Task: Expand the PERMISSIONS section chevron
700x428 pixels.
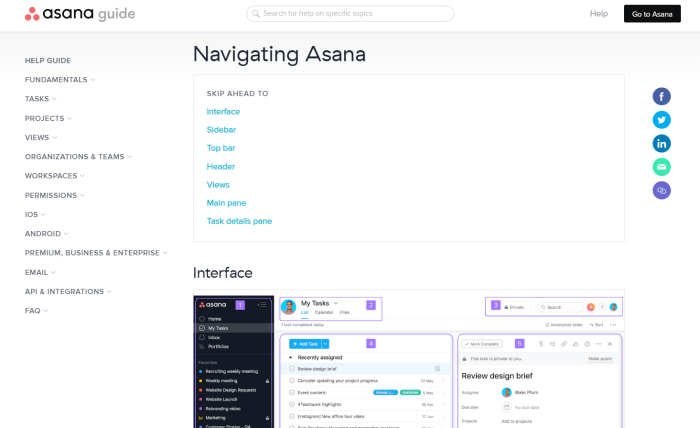Action: [82, 195]
